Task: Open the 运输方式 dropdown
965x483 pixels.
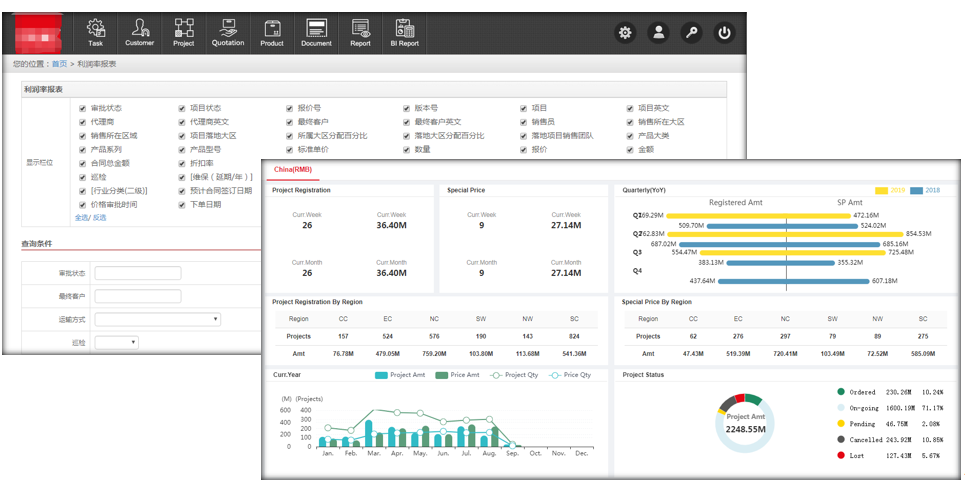Action: coord(158,319)
